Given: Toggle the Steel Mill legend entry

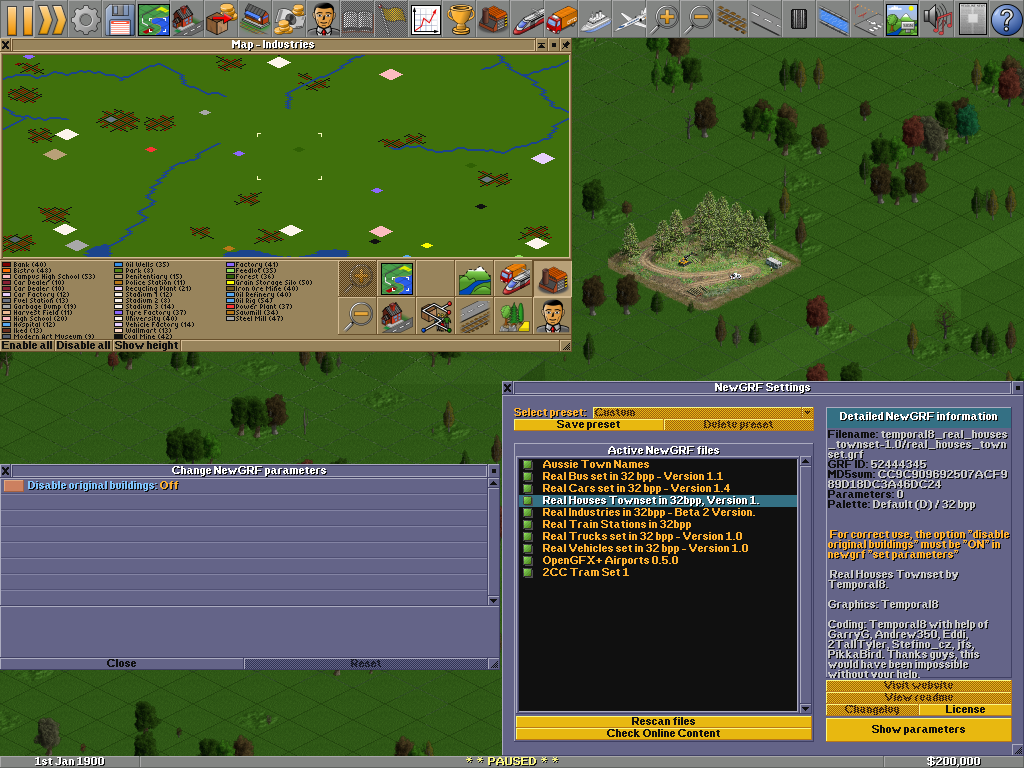Looking at the screenshot, I should coord(255,318).
